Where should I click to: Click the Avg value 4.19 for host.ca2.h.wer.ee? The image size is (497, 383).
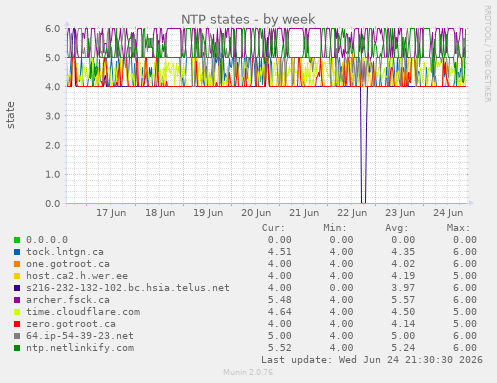click(x=403, y=276)
